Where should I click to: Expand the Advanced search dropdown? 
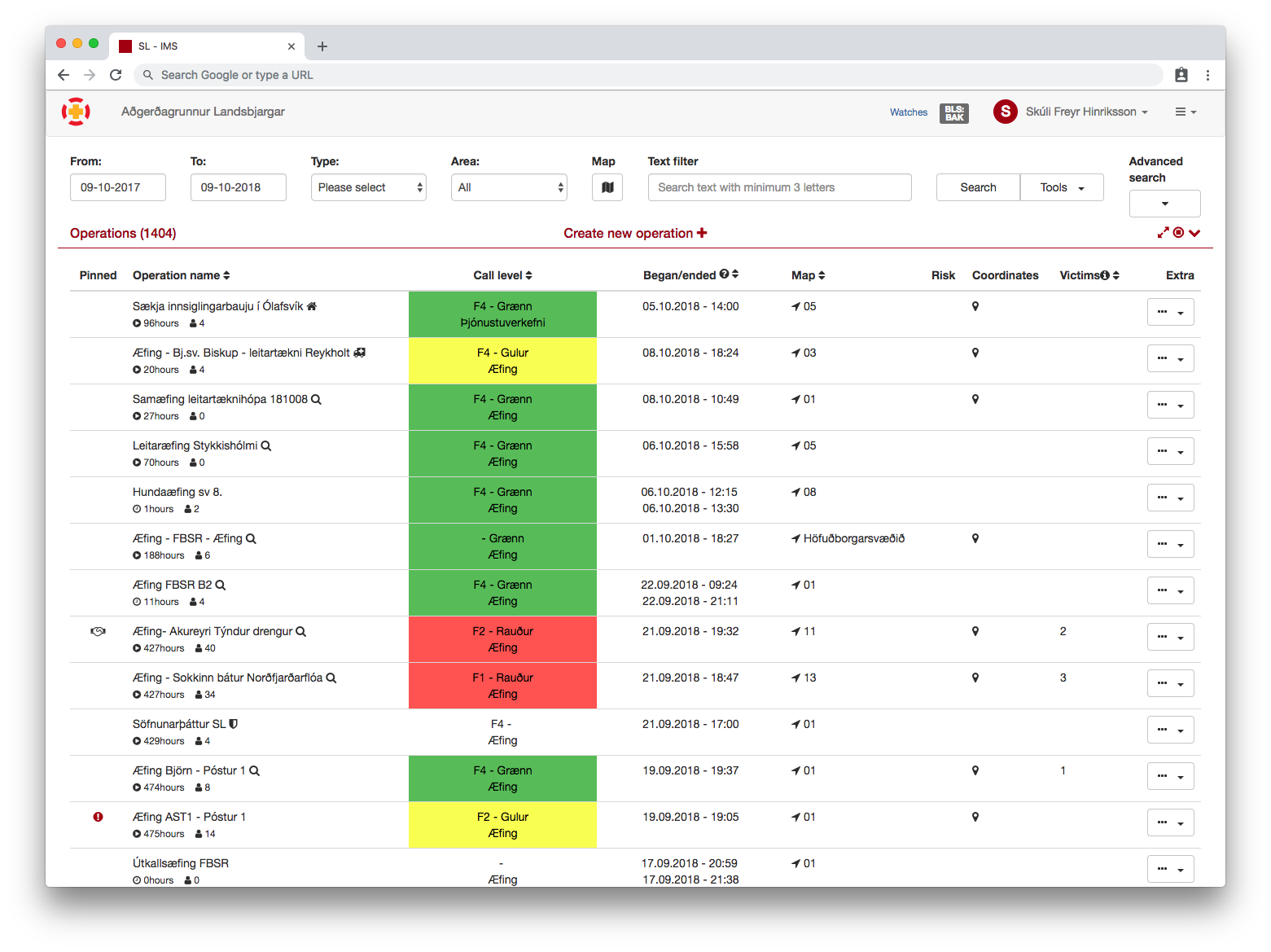point(1164,204)
